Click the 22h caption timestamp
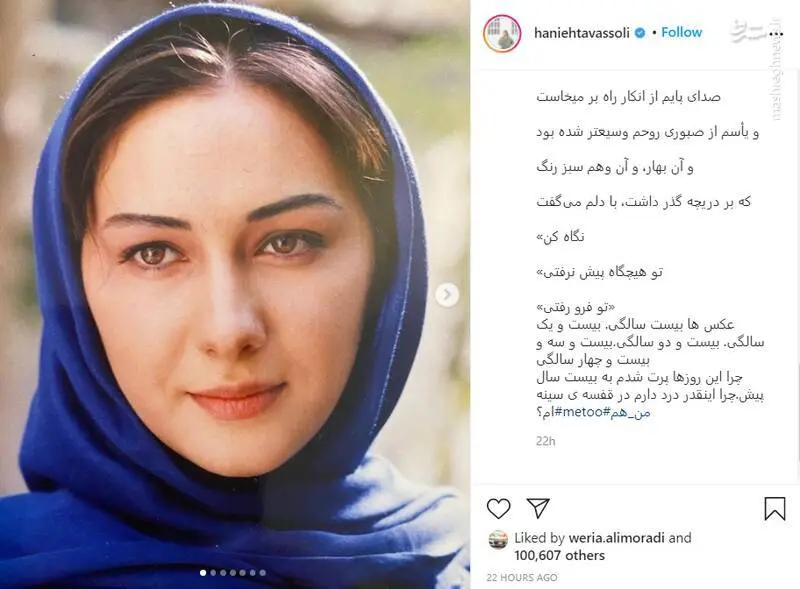Viewport: 800px width, 589px height. [x=545, y=441]
